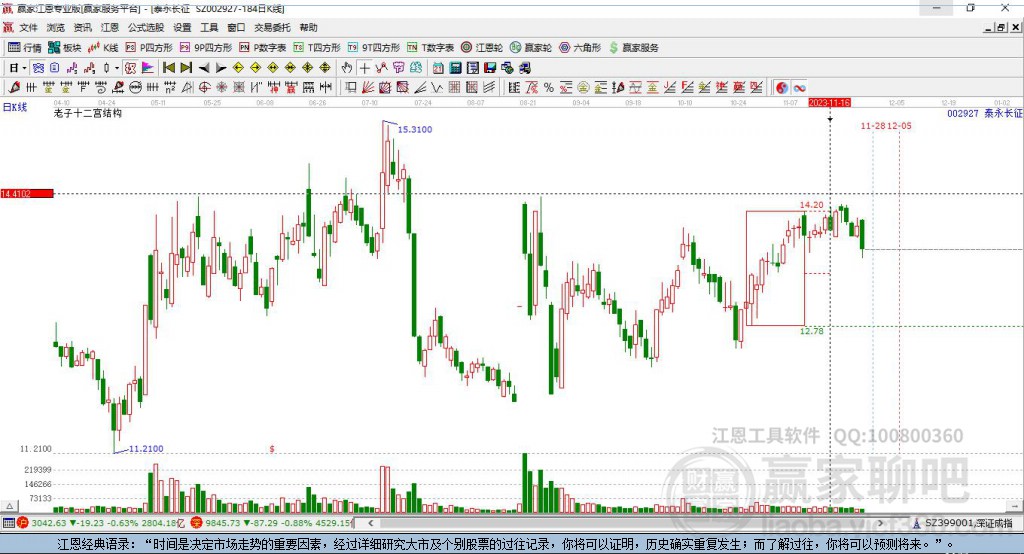1024x554 pixels.
Task: Click the SZ399001 深证成指 status entry
Action: tap(963, 523)
